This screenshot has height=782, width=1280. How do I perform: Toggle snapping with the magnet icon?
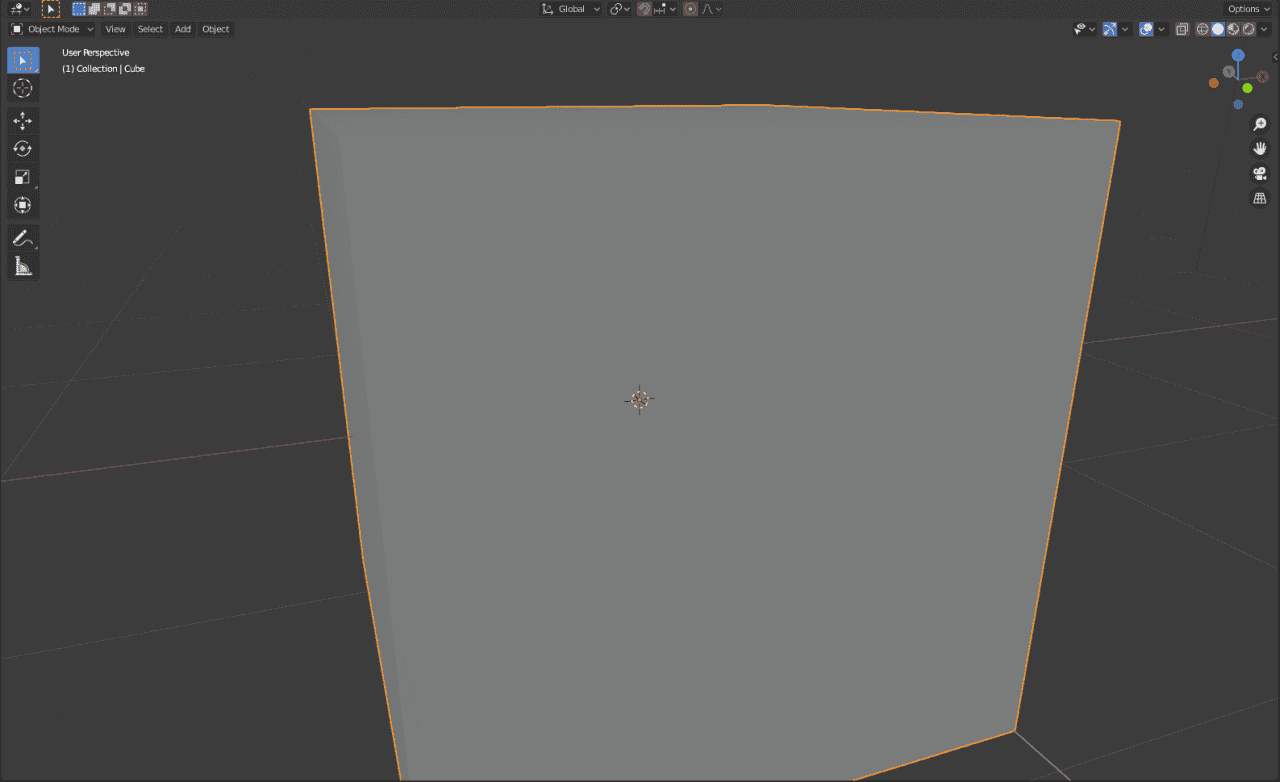[x=644, y=8]
